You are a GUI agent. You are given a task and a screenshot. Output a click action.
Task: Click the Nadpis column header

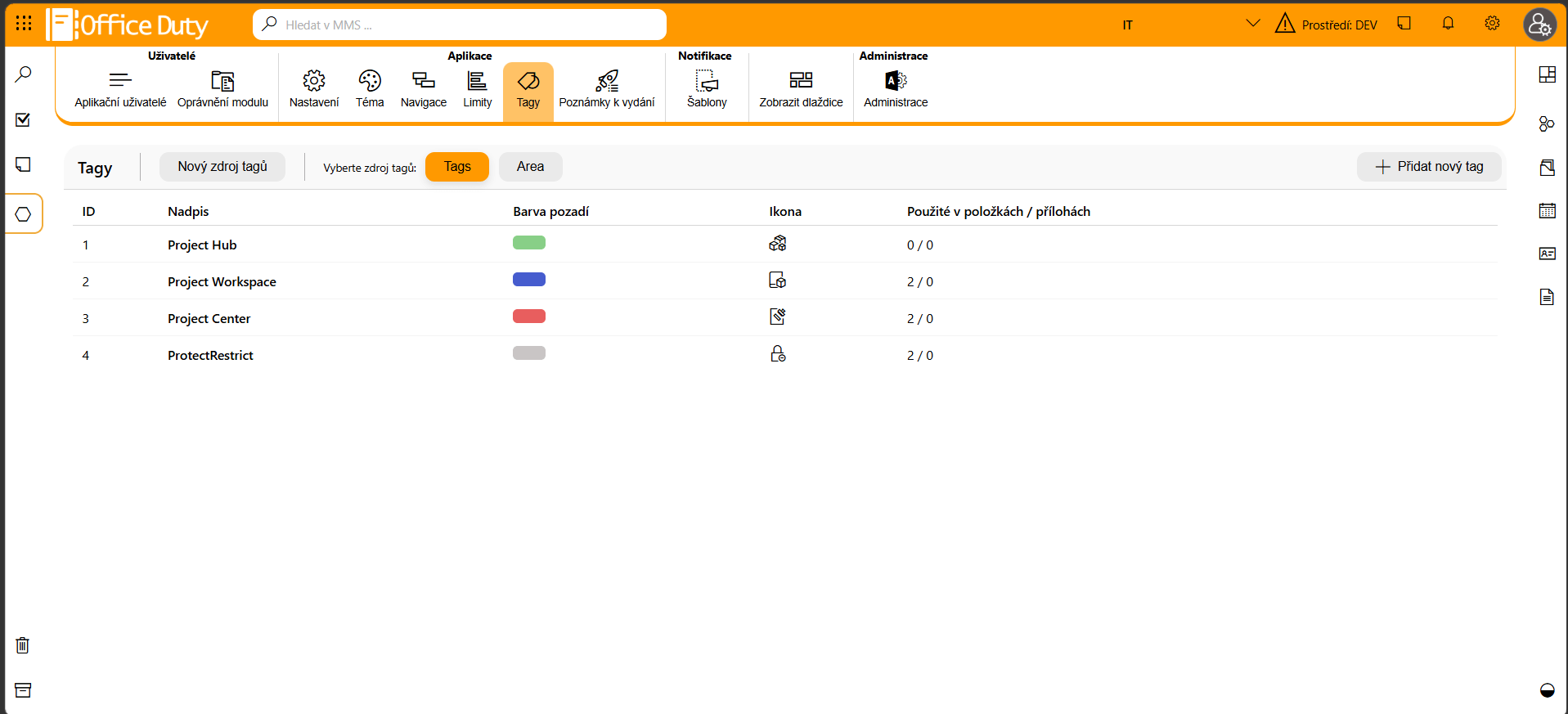click(188, 211)
